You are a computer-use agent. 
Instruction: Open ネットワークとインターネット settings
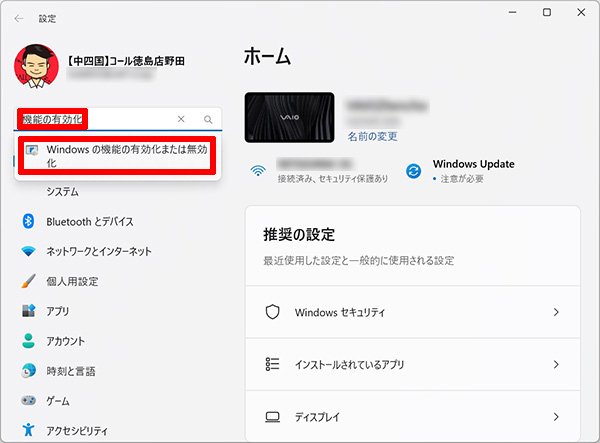99,251
